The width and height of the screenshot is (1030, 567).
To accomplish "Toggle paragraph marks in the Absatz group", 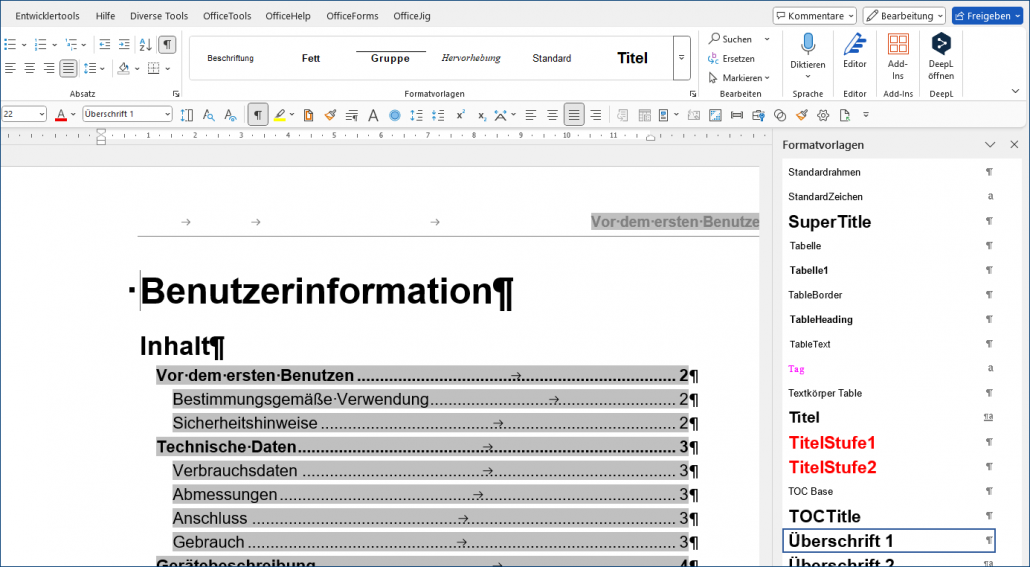I will [167, 44].
